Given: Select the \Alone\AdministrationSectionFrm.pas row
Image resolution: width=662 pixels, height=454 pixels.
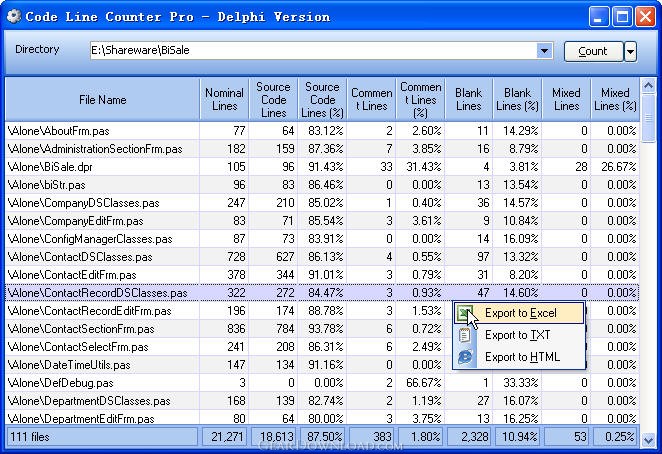Looking at the screenshot, I should tap(322, 149).
